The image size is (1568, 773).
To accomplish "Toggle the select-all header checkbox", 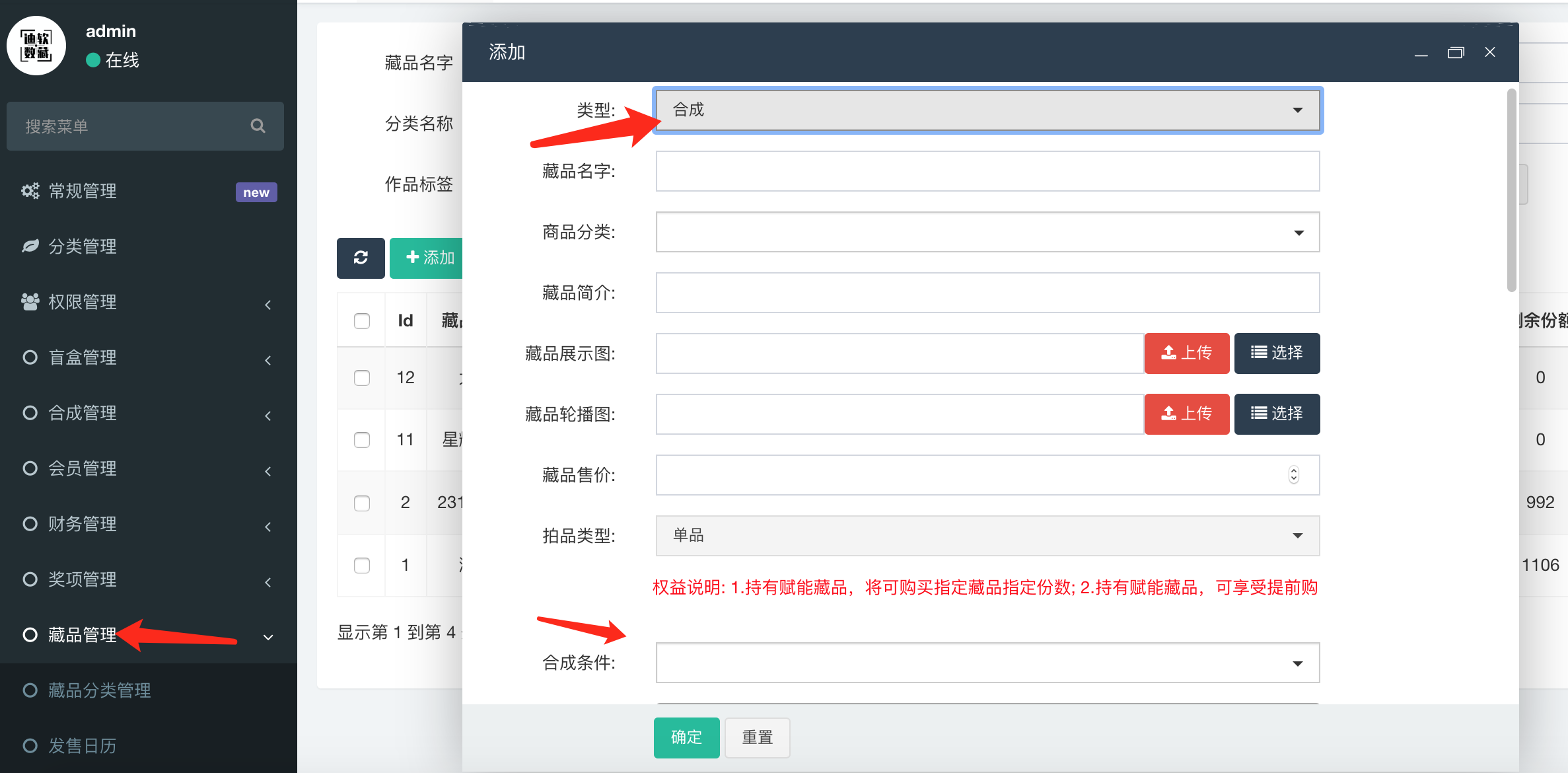I will (362, 321).
